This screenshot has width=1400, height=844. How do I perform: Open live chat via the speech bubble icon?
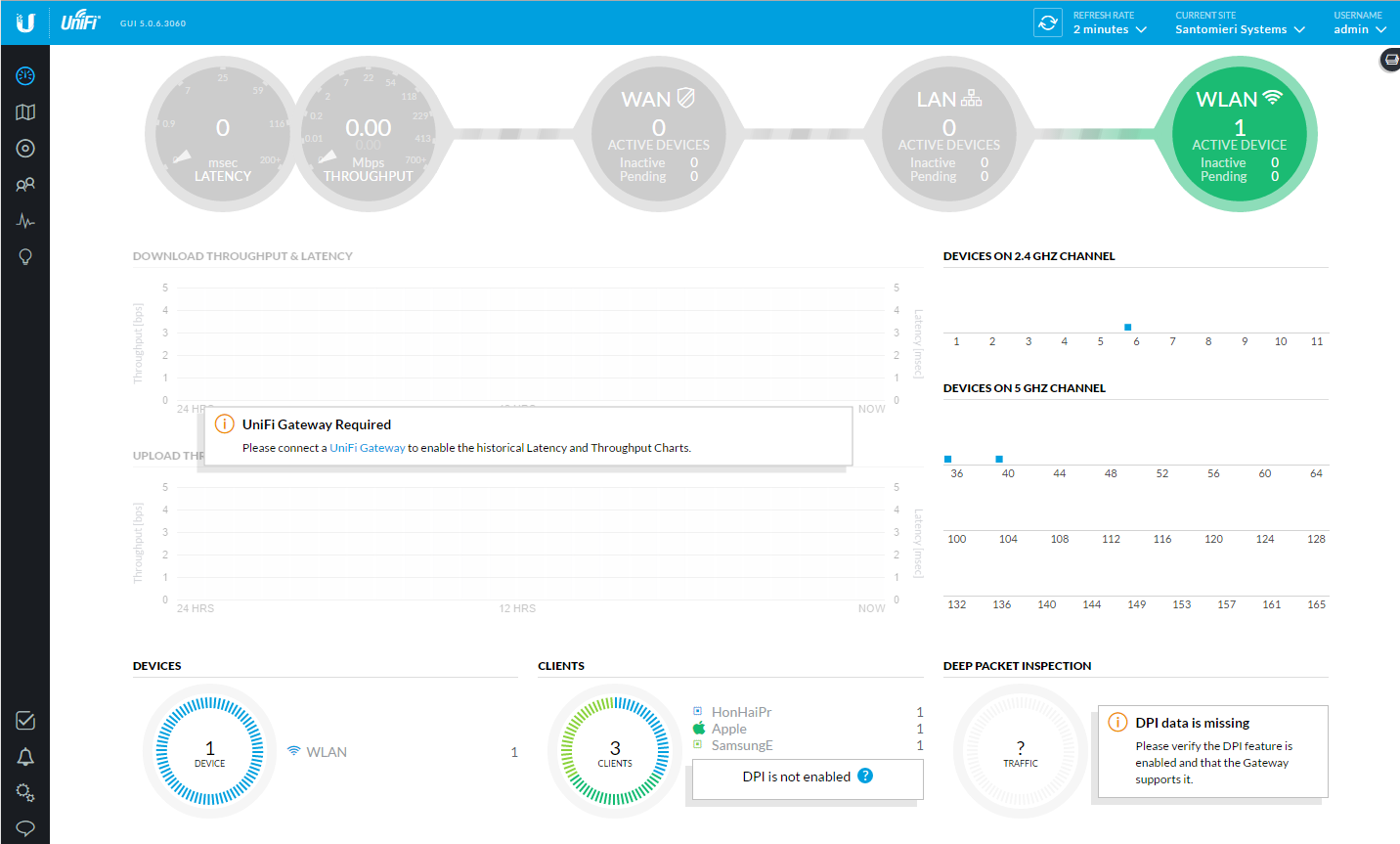(24, 827)
